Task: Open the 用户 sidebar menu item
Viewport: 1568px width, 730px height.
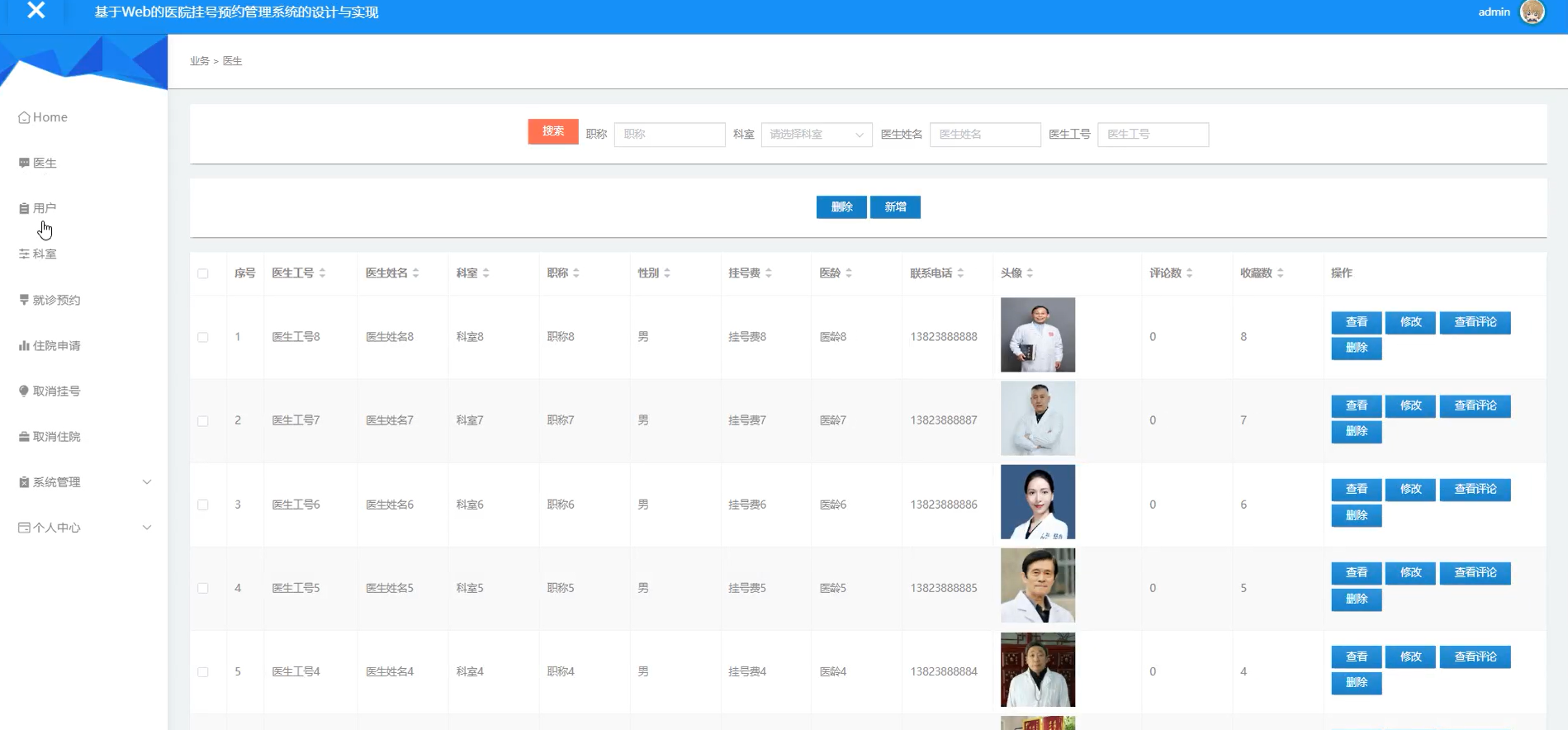Action: coord(45,208)
